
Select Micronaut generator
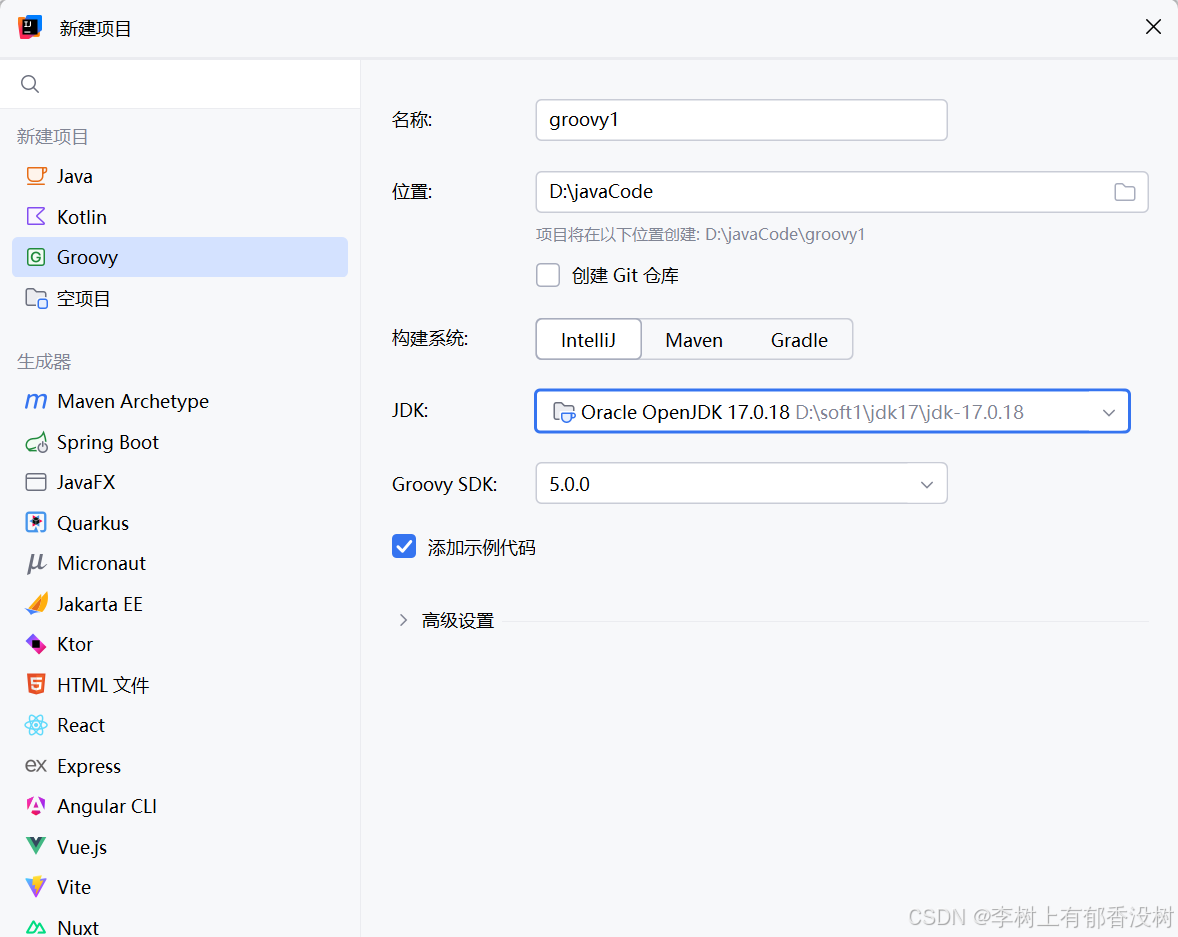tap(180, 564)
